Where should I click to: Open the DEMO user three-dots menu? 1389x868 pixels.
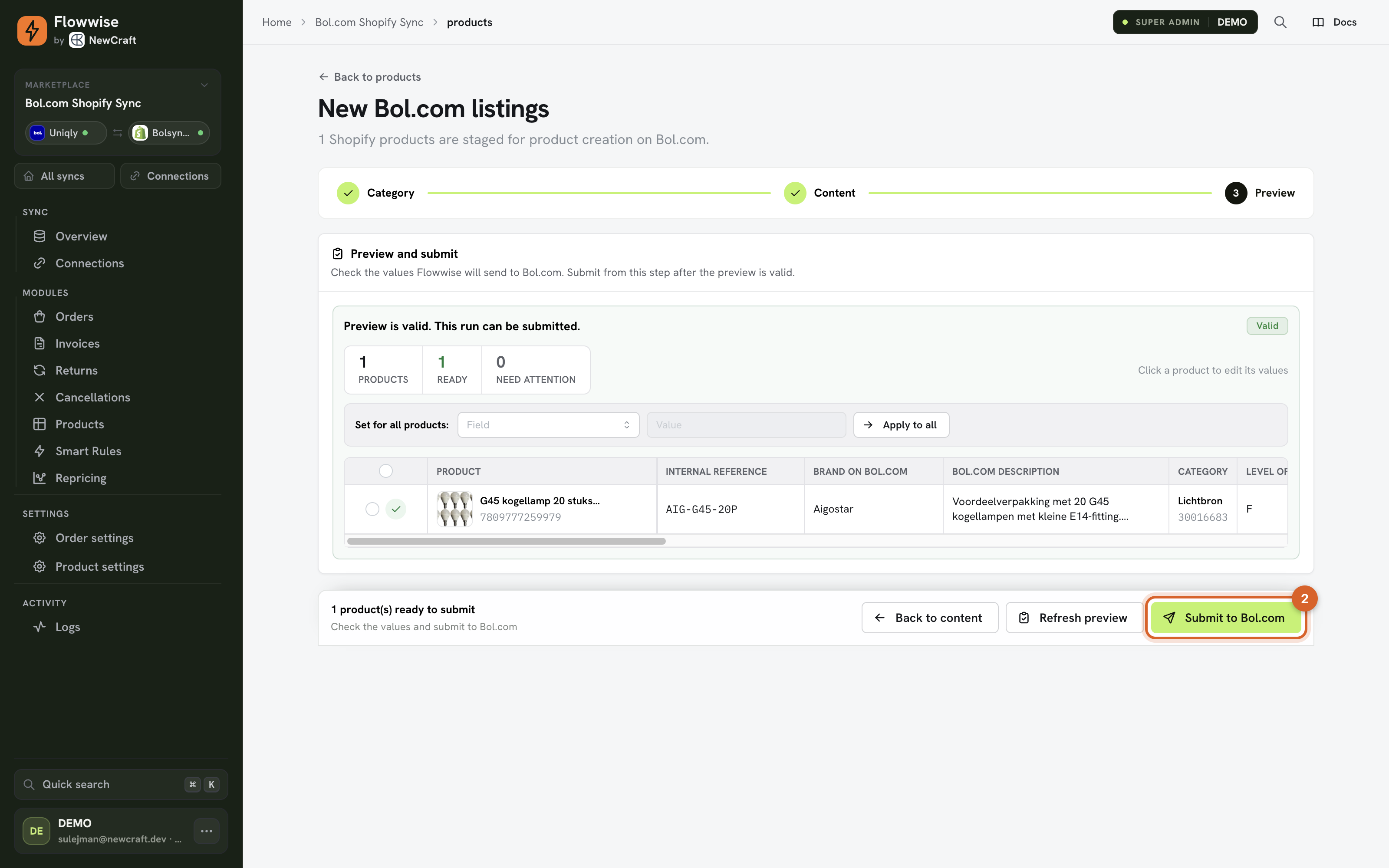coord(207,831)
